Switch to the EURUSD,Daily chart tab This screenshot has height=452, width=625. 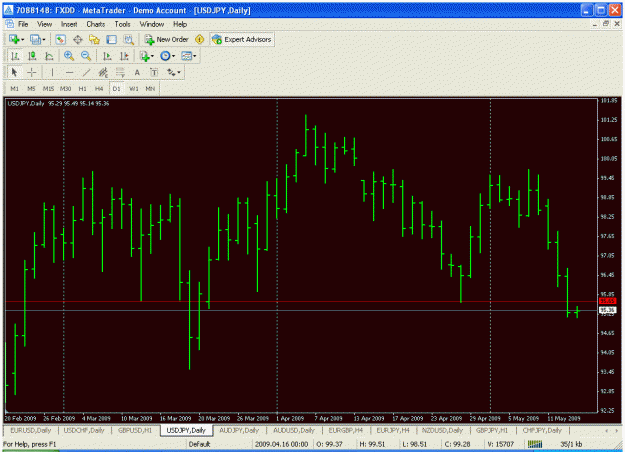[31, 430]
